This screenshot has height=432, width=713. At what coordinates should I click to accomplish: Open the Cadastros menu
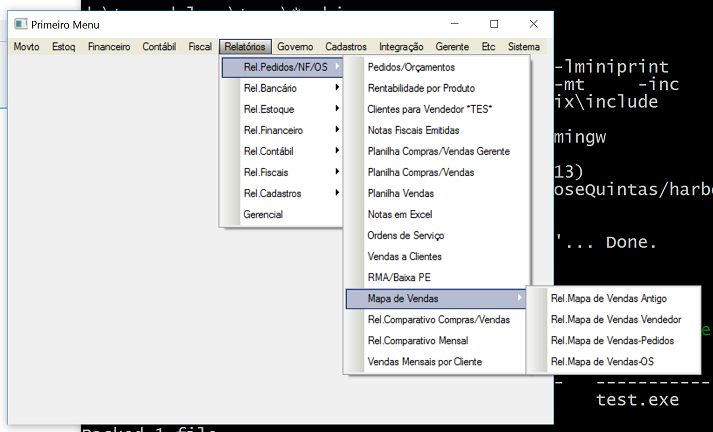pos(346,46)
